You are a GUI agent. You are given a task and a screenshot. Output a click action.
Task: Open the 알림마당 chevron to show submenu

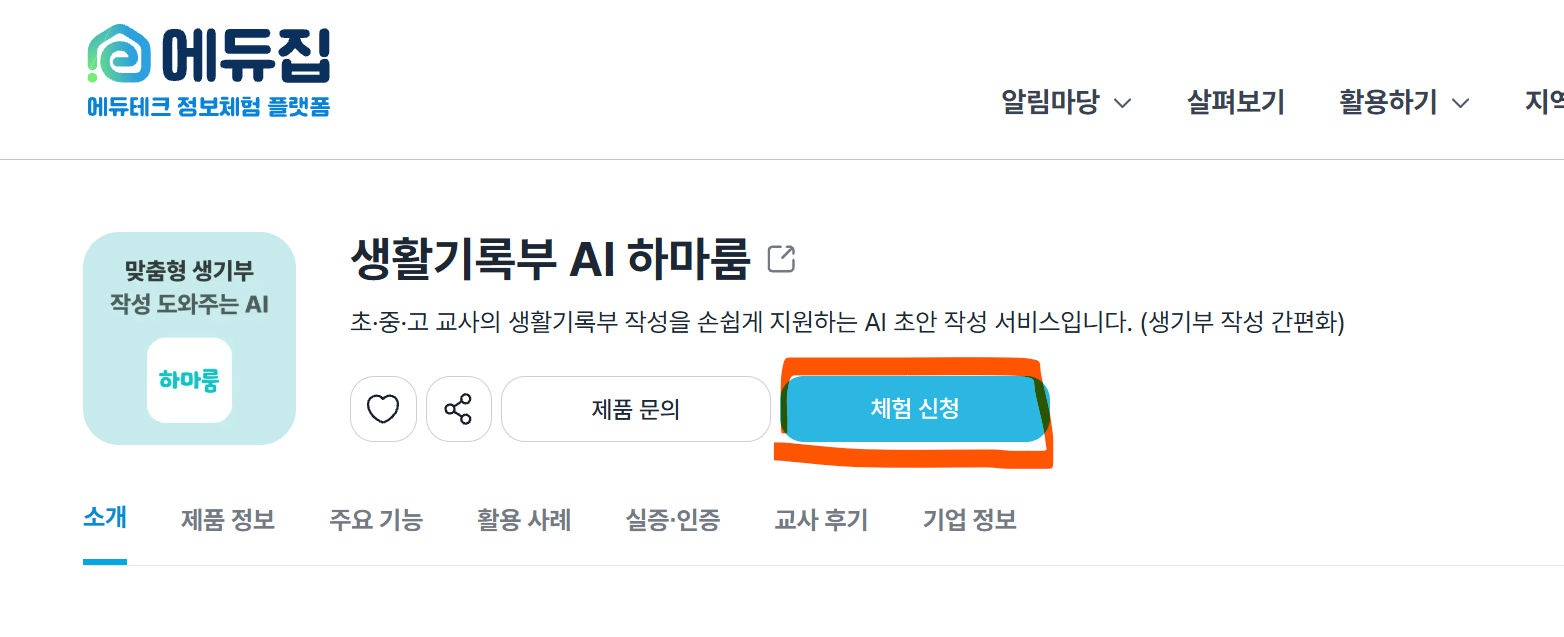[1125, 103]
